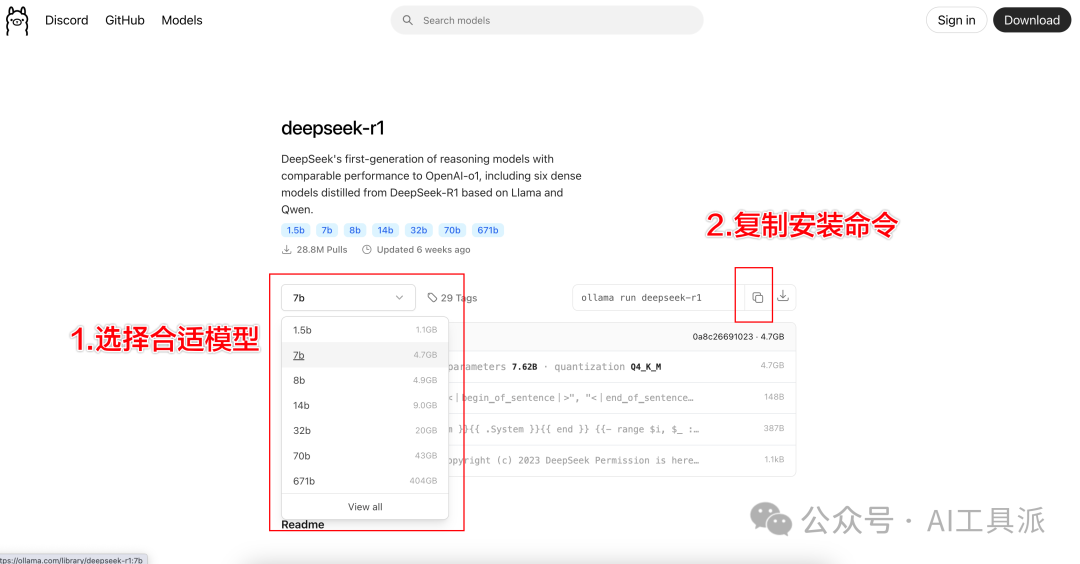The width and height of the screenshot is (1080, 564).
Task: Click the Updated 6 weeks ago text
Action: point(424,249)
